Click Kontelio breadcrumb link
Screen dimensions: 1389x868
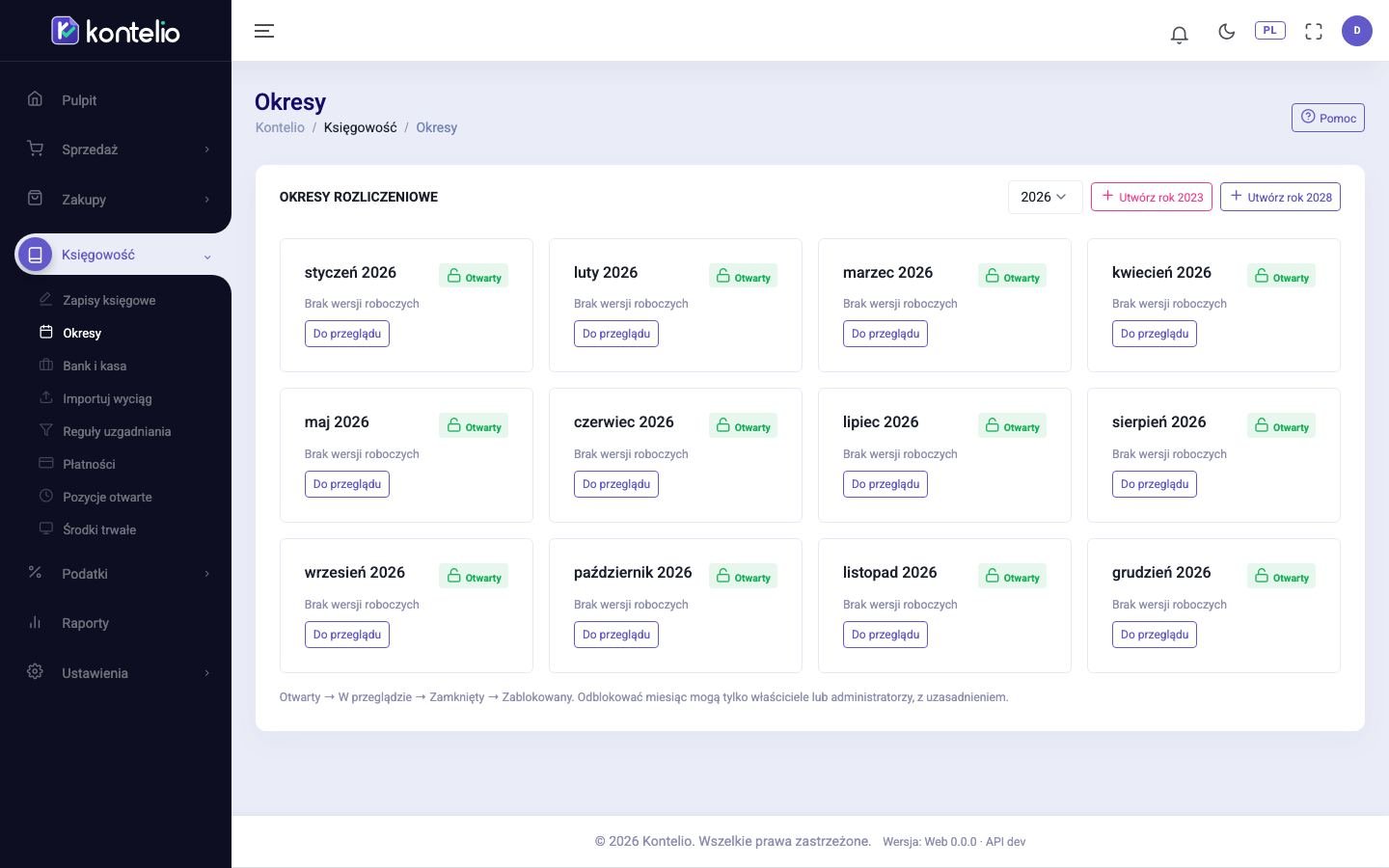[x=280, y=127]
